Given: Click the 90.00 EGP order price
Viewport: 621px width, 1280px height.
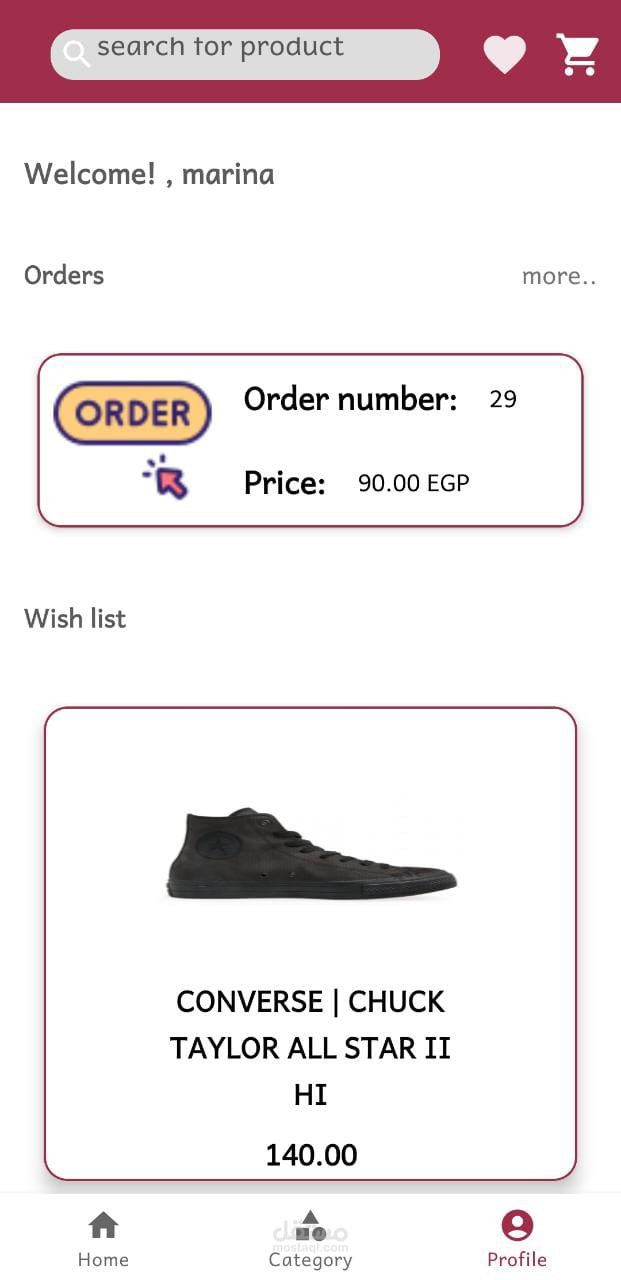Looking at the screenshot, I should pyautogui.click(x=413, y=484).
